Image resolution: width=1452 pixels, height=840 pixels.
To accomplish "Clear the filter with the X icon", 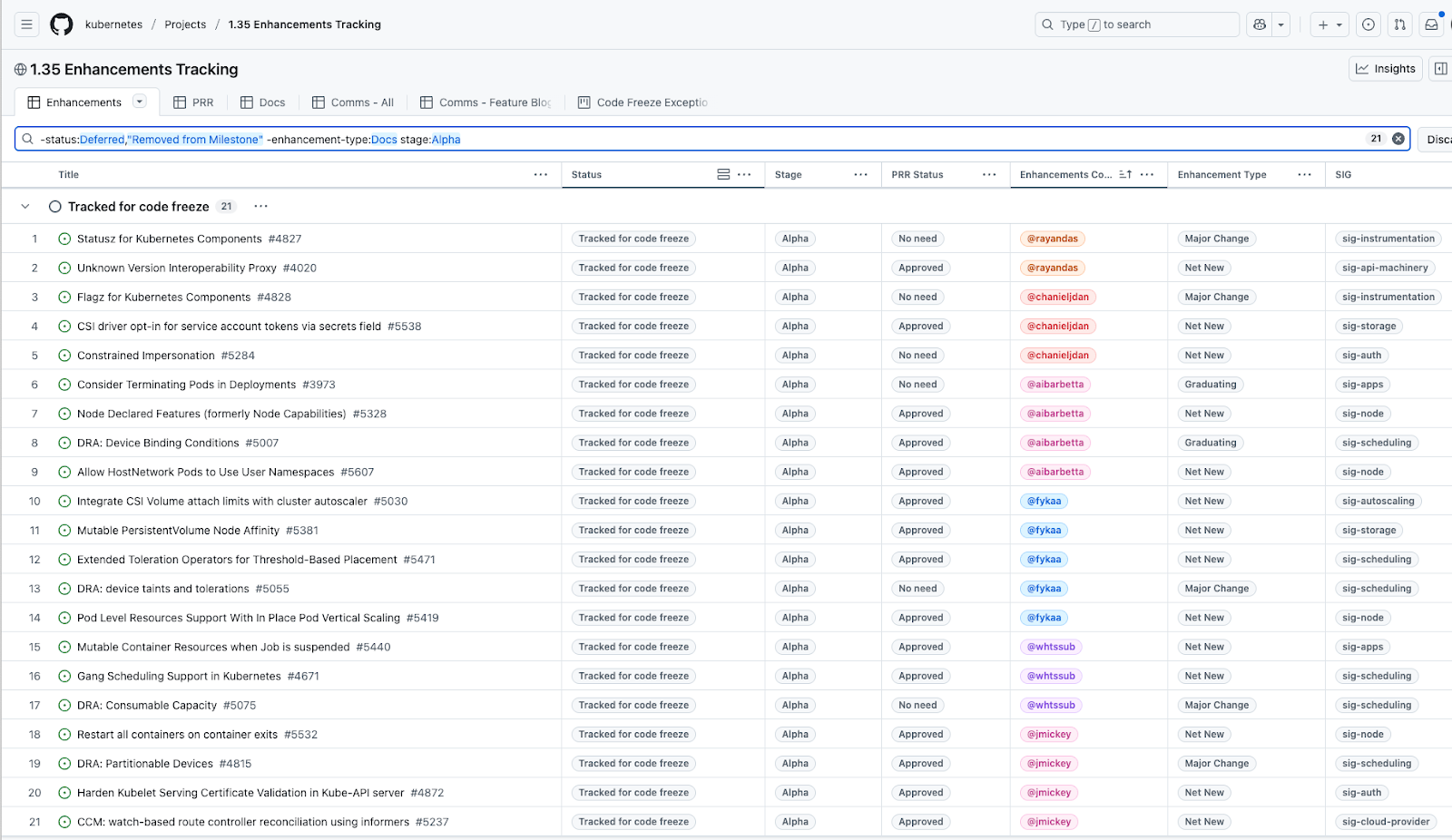I will [1398, 139].
